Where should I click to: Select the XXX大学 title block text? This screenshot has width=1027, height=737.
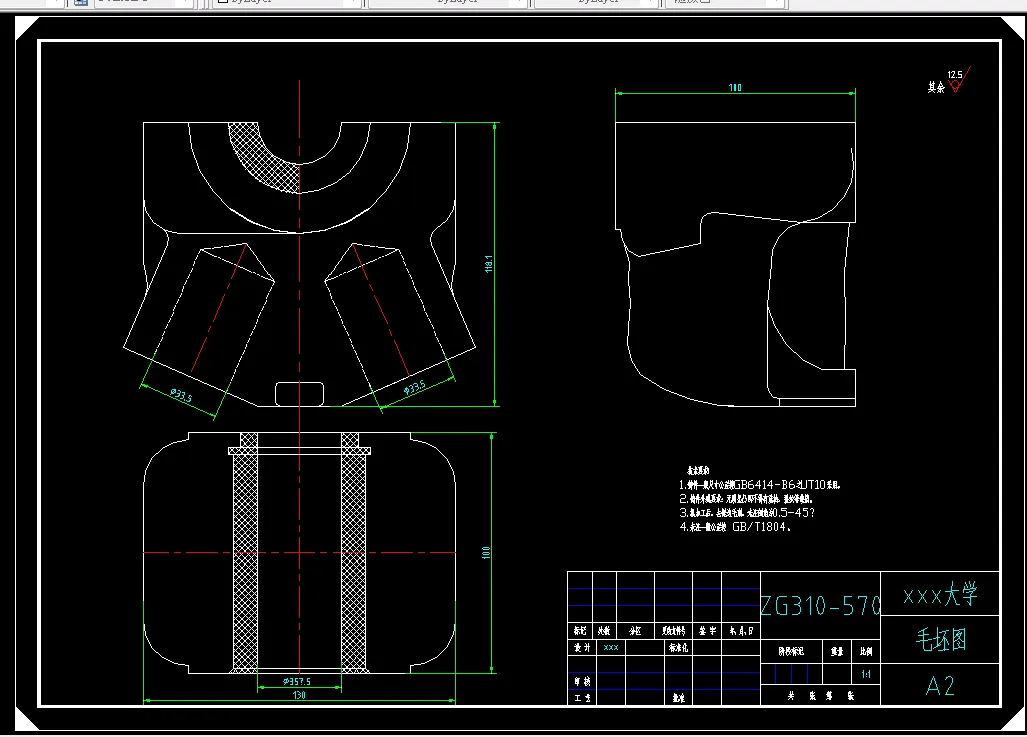(940, 595)
